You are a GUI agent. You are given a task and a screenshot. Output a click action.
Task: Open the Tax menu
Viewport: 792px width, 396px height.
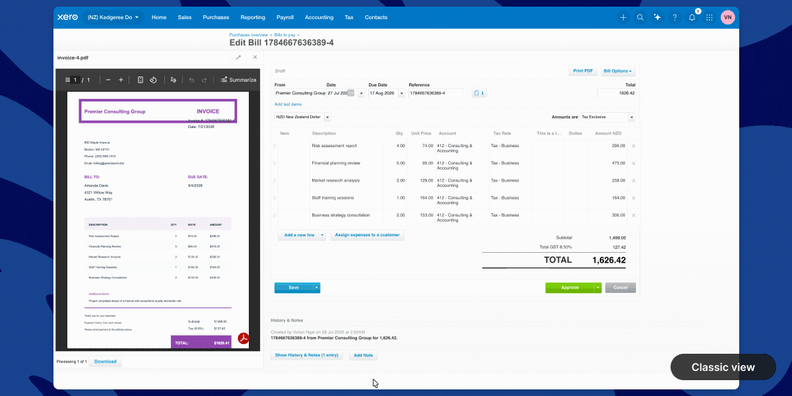click(349, 17)
